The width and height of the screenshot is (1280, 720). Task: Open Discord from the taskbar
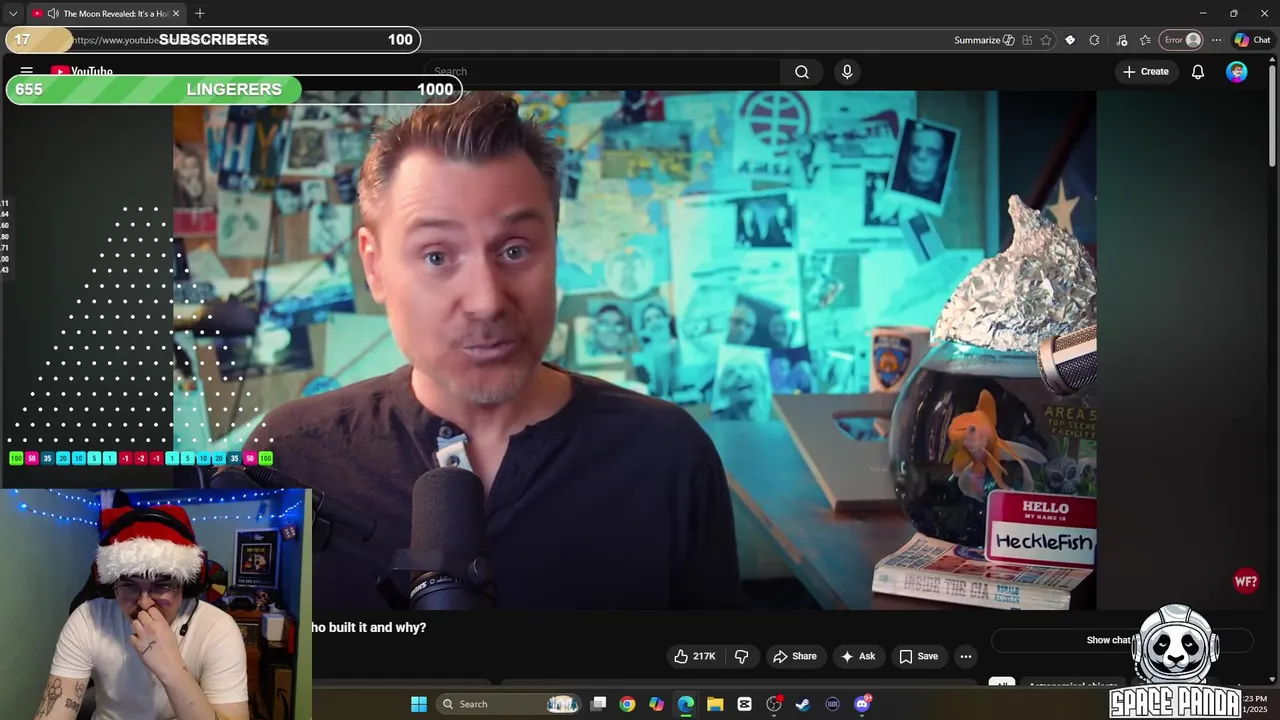[x=862, y=704]
